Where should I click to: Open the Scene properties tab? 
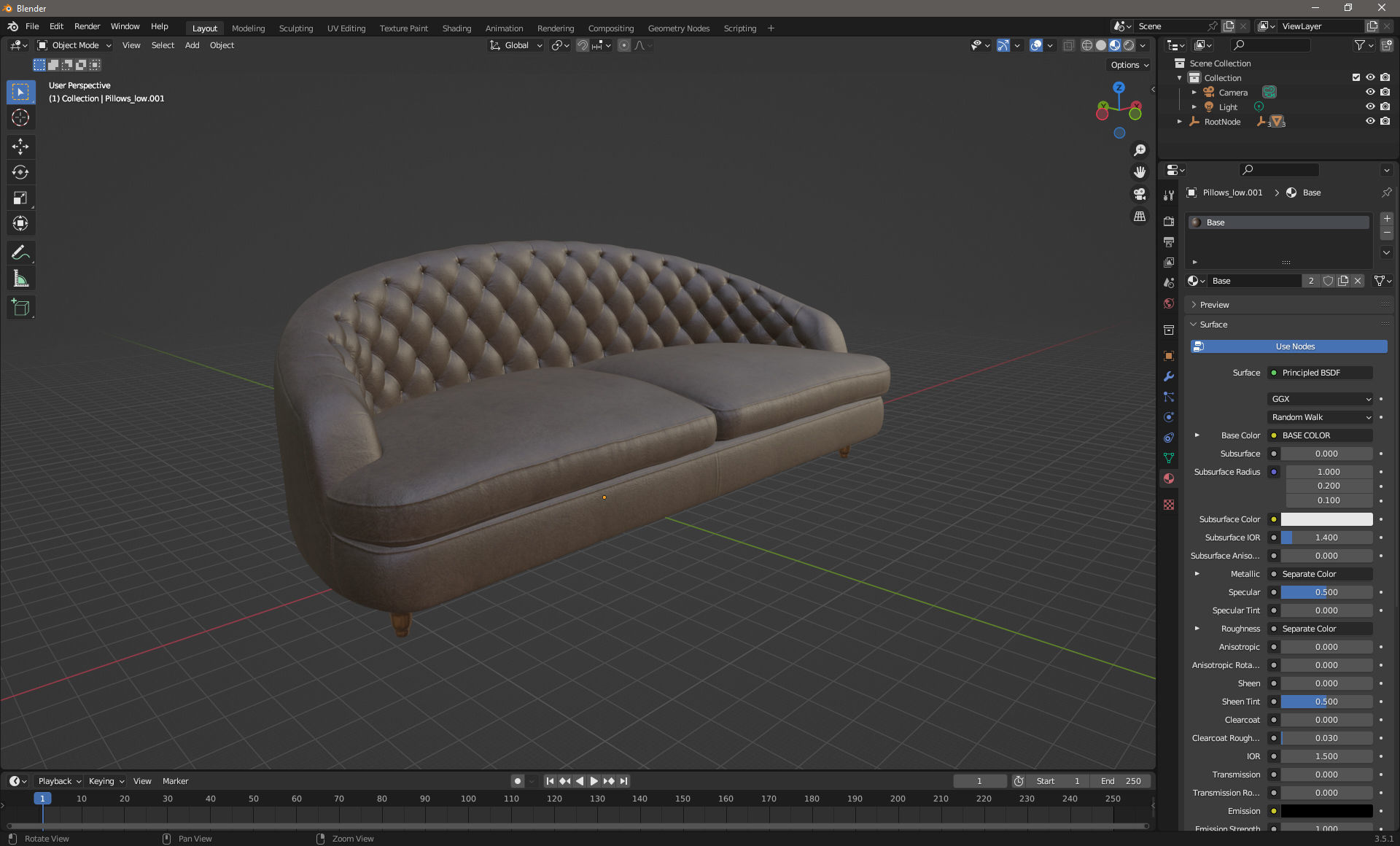tap(1169, 282)
